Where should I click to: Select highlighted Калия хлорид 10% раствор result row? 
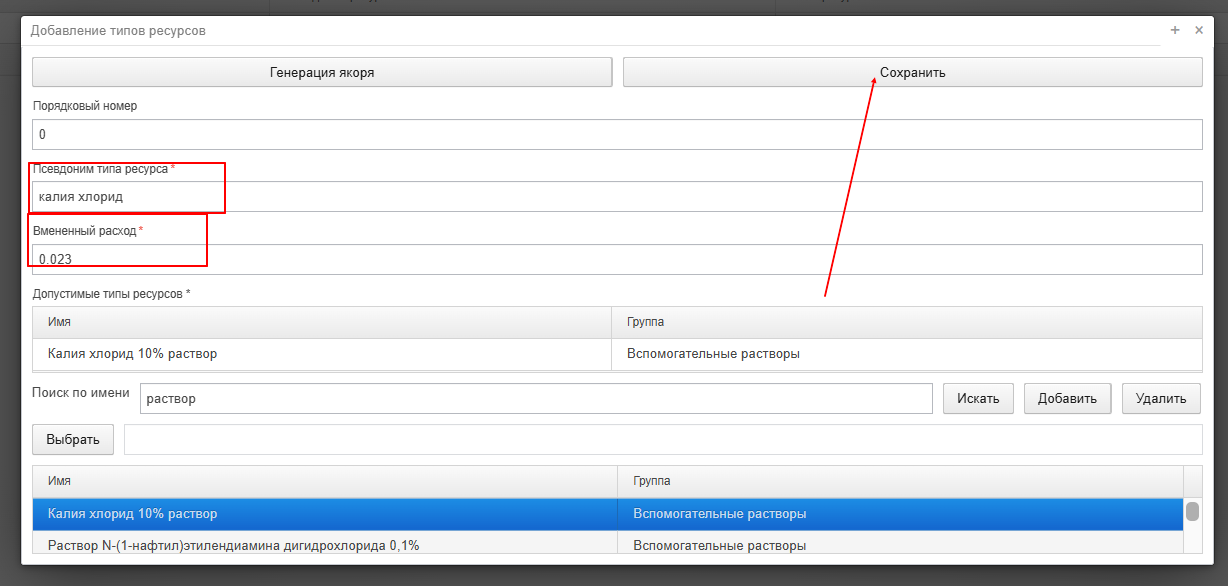[x=608, y=514]
